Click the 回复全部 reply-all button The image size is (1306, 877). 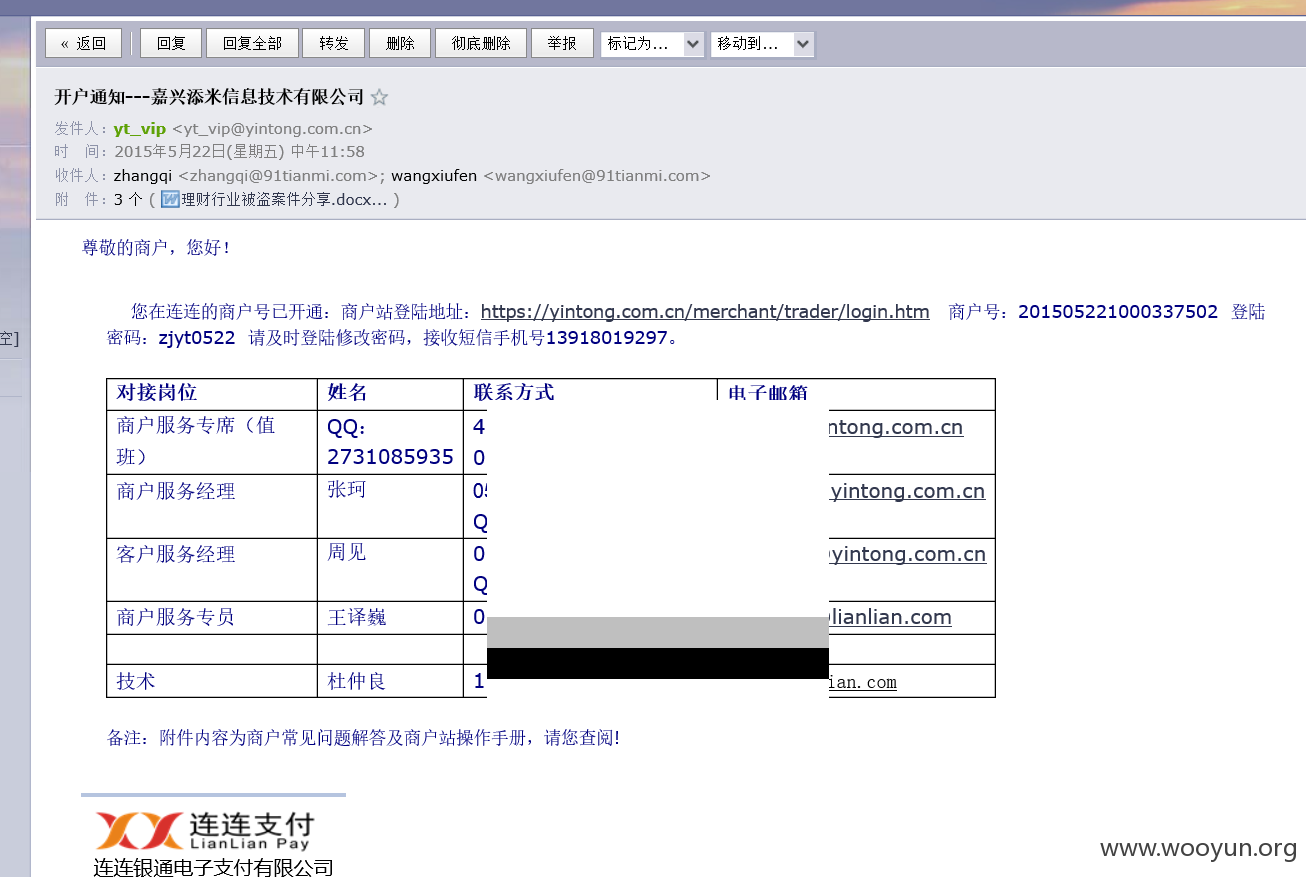click(x=252, y=43)
